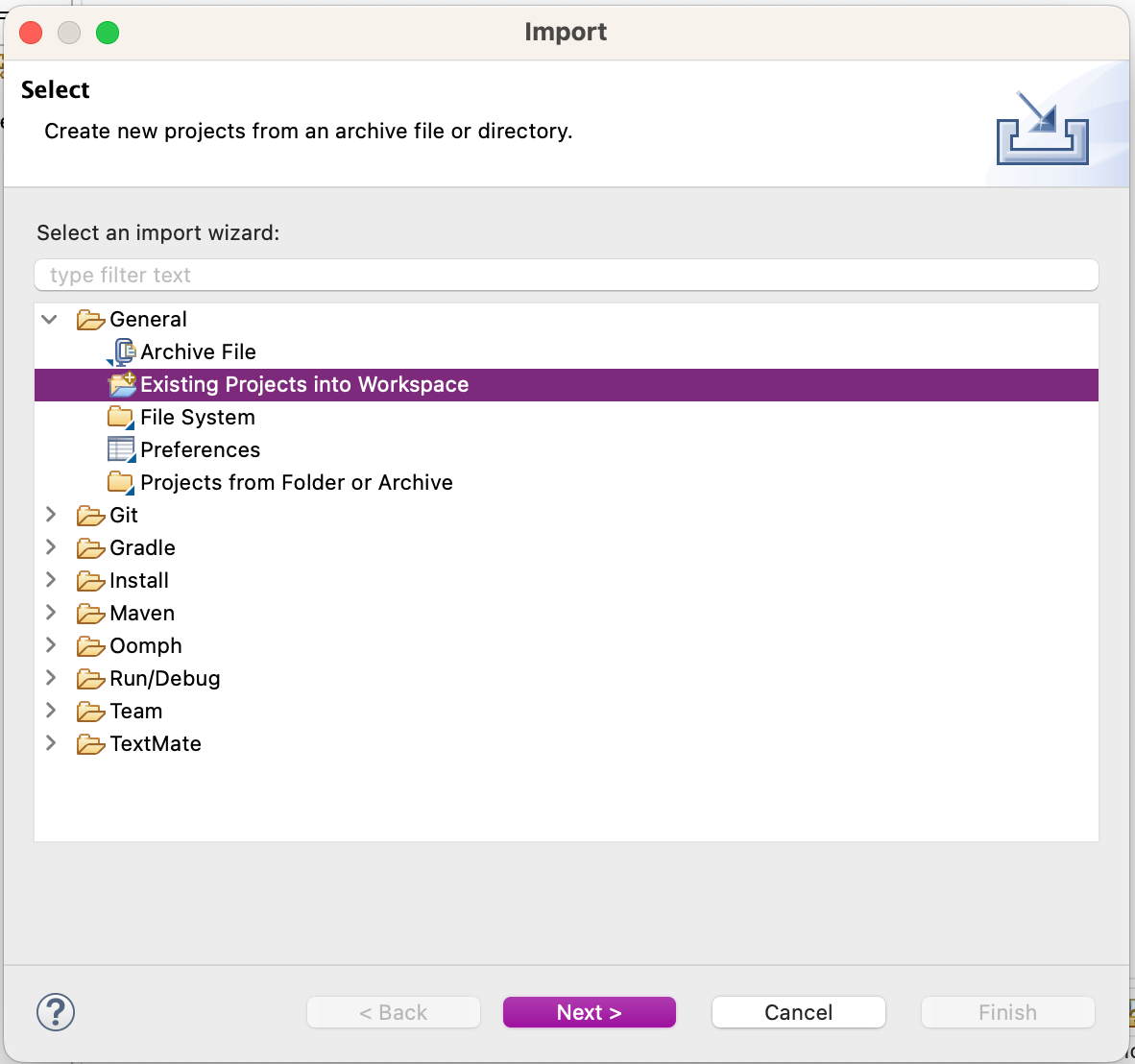Viewport: 1135px width, 1064px height.
Task: Click the Archive File import icon
Action: (123, 352)
